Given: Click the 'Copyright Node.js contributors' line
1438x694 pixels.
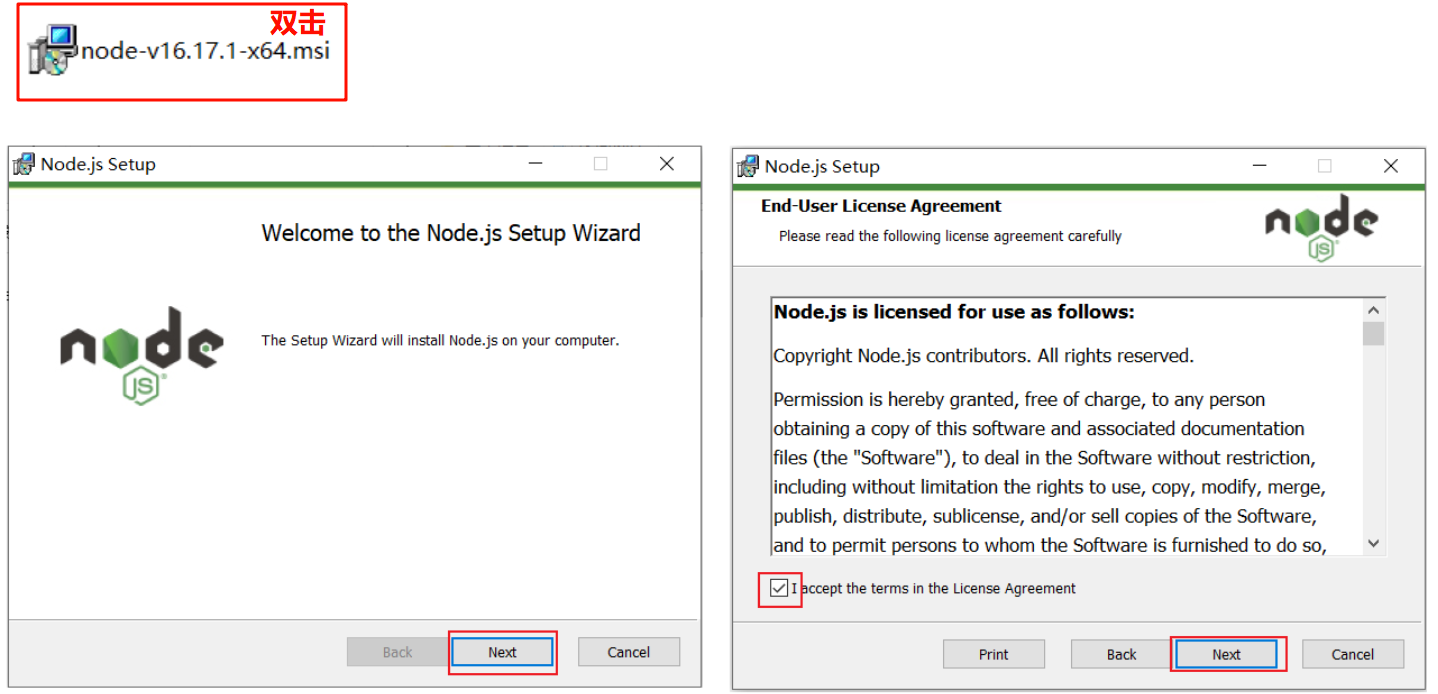Looking at the screenshot, I should (x=983, y=356).
